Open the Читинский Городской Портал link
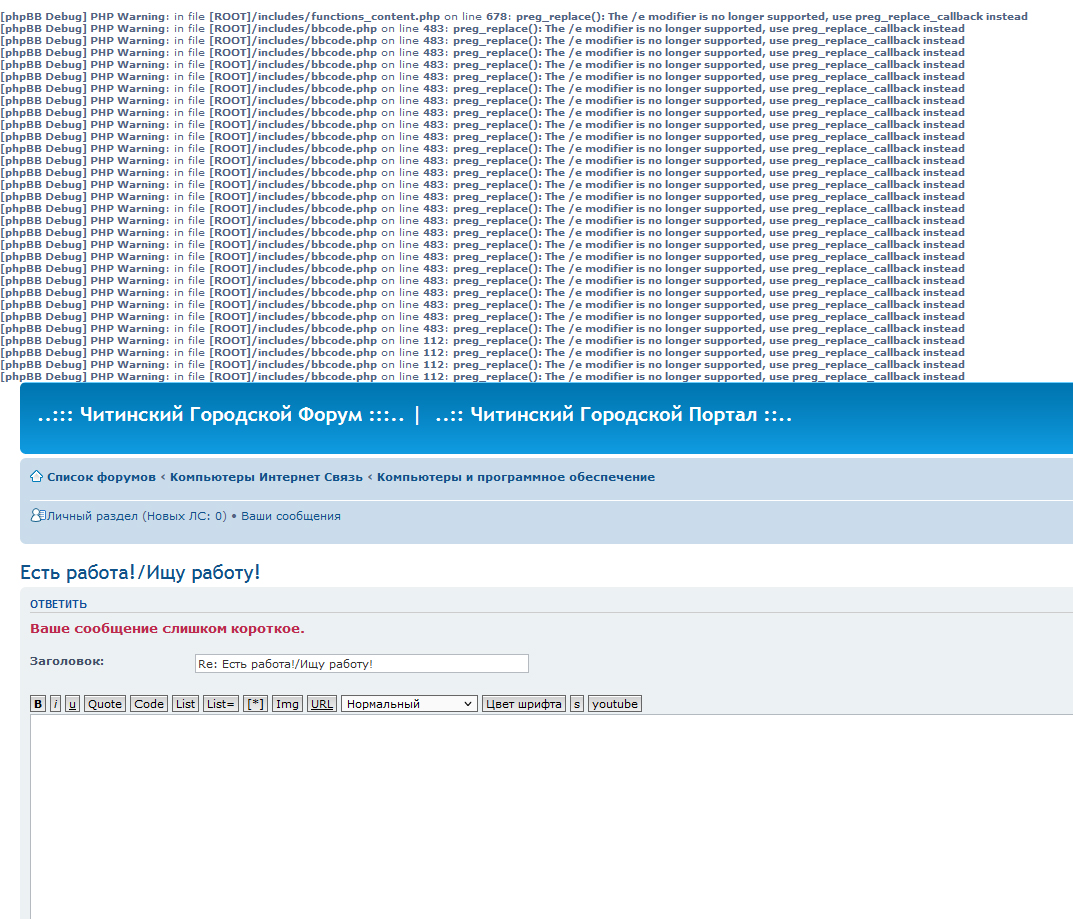The image size is (1073, 919). [613, 415]
